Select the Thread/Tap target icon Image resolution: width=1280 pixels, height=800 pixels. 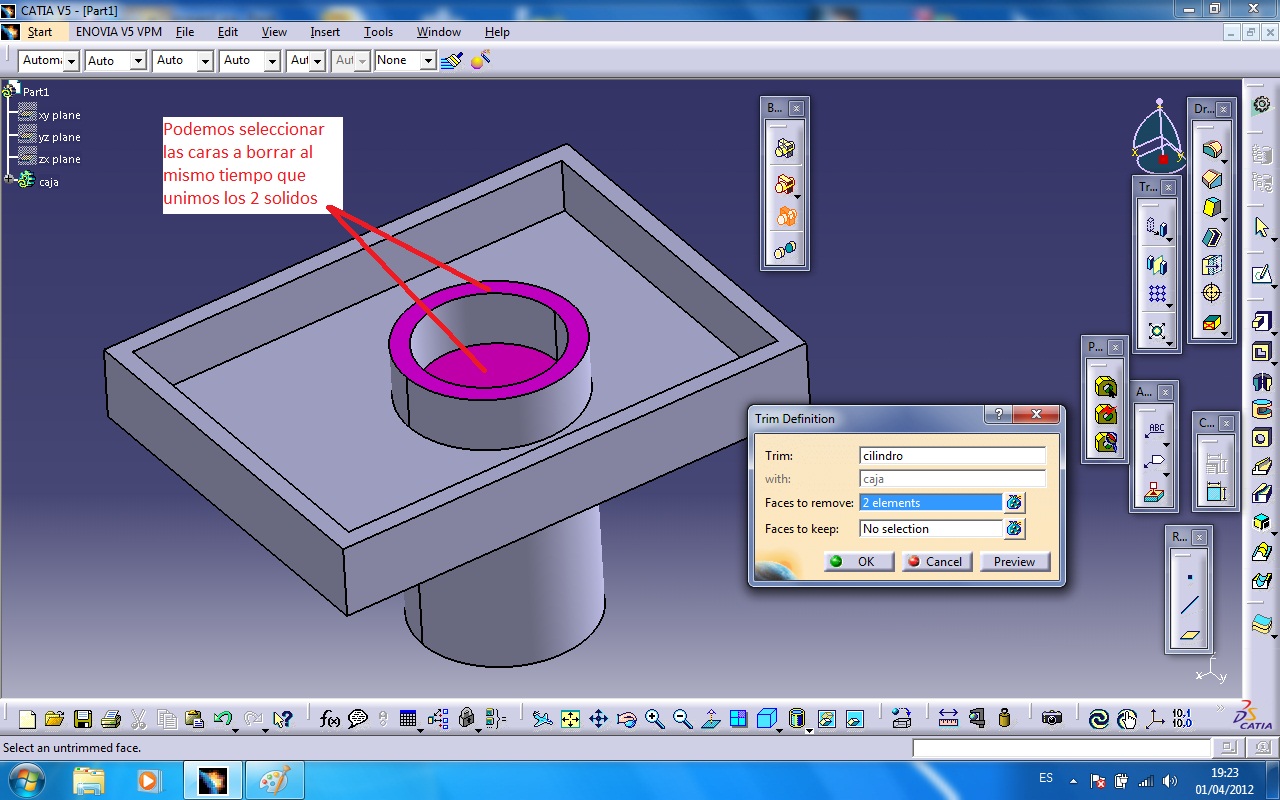(x=1212, y=294)
